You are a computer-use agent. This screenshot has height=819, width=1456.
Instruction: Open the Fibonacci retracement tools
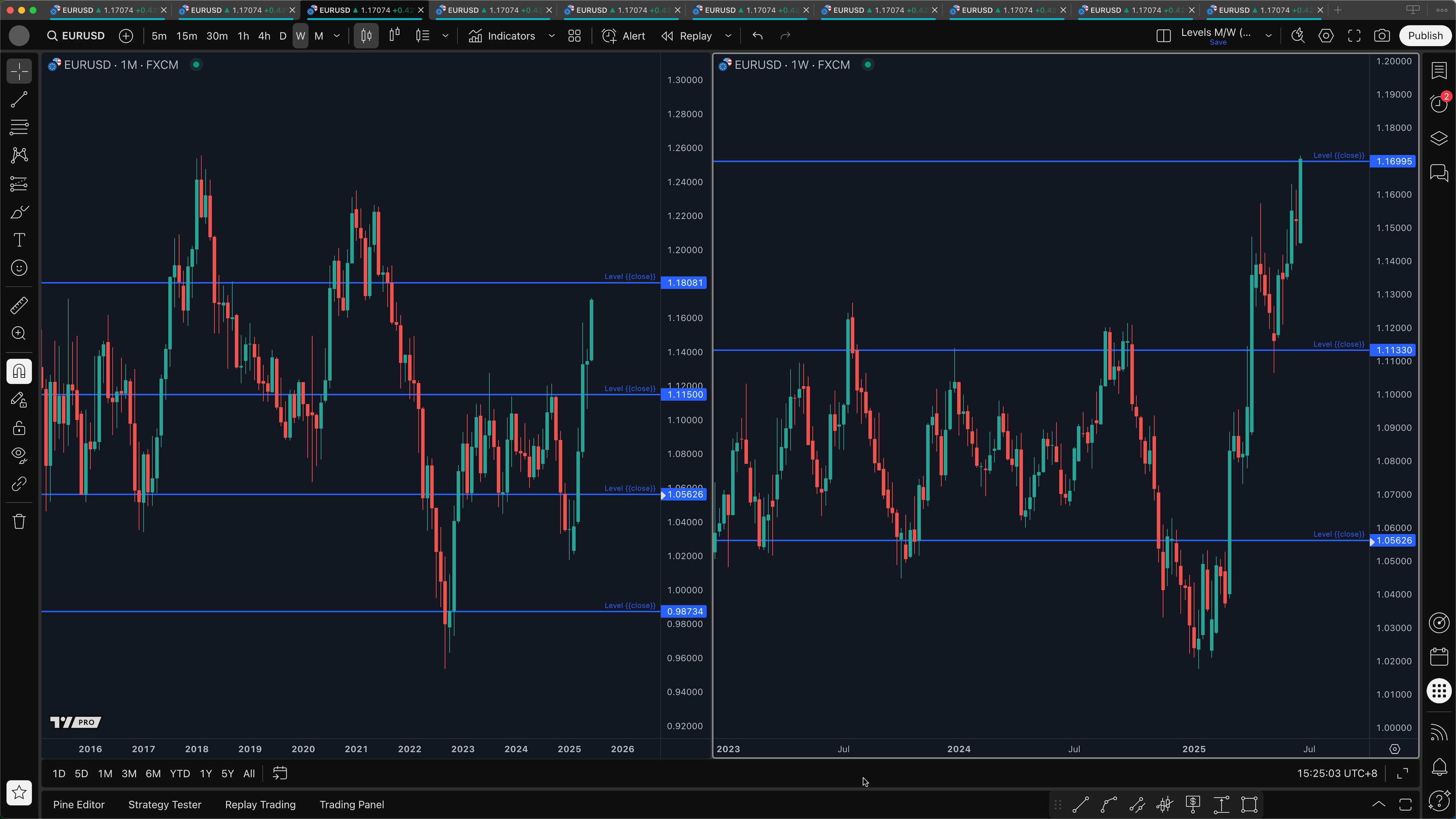(19, 128)
